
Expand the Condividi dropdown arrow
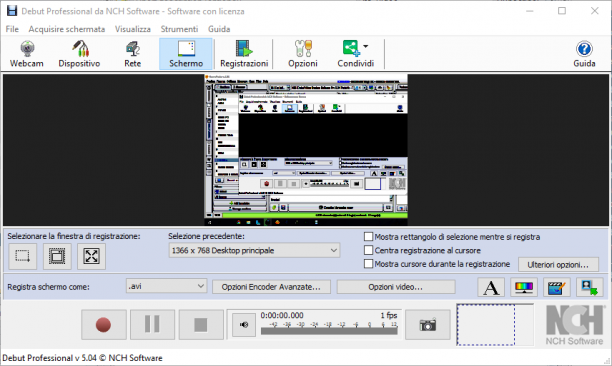pyautogui.click(x=366, y=46)
